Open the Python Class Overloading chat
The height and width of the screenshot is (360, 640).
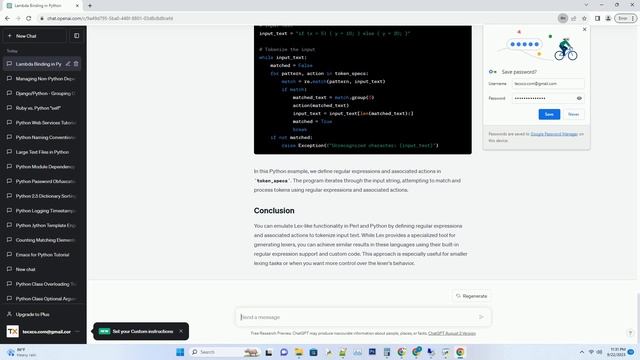coord(42,284)
